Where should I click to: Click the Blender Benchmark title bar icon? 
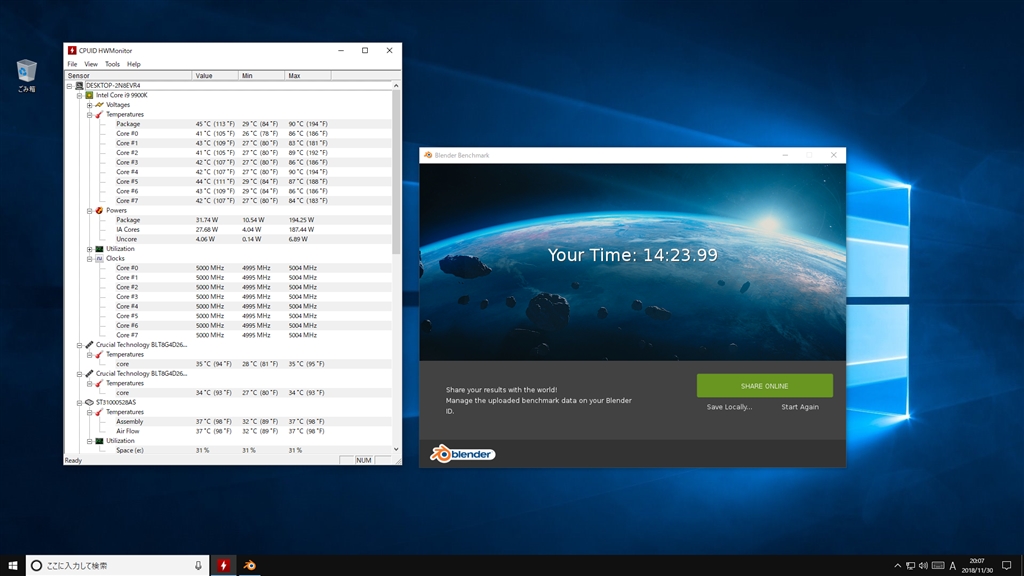pyautogui.click(x=428, y=155)
